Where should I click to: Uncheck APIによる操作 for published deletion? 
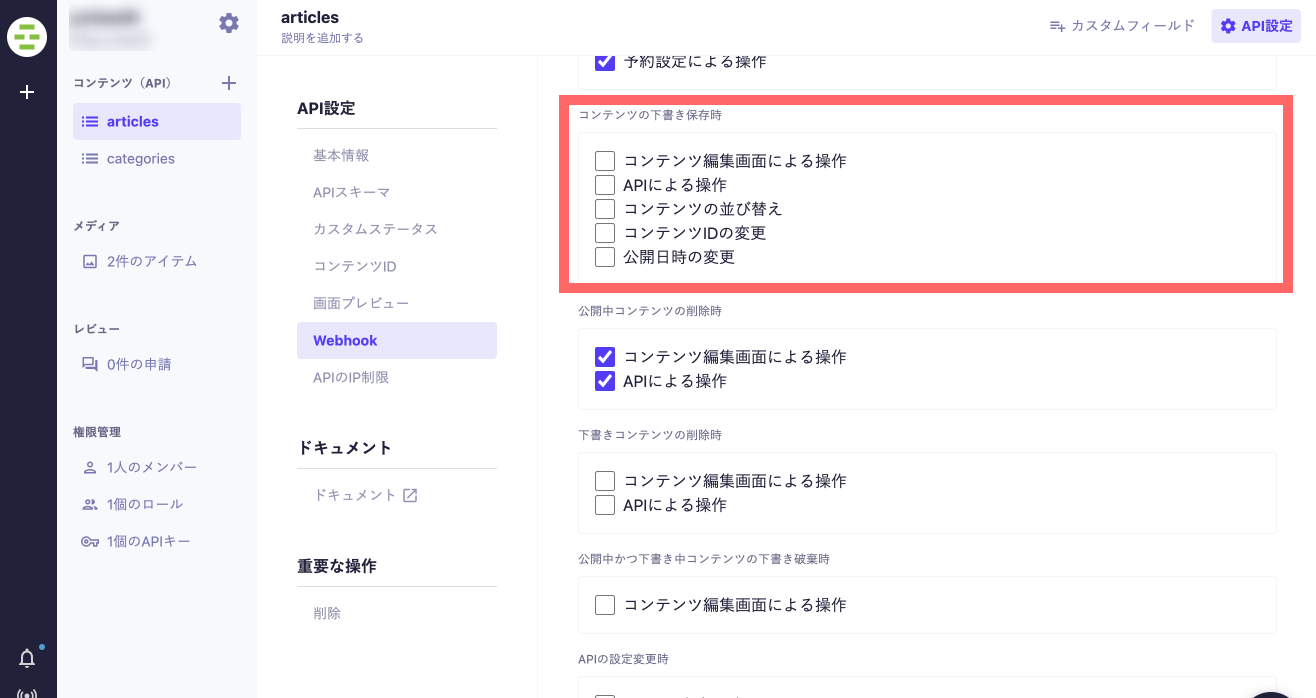605,381
